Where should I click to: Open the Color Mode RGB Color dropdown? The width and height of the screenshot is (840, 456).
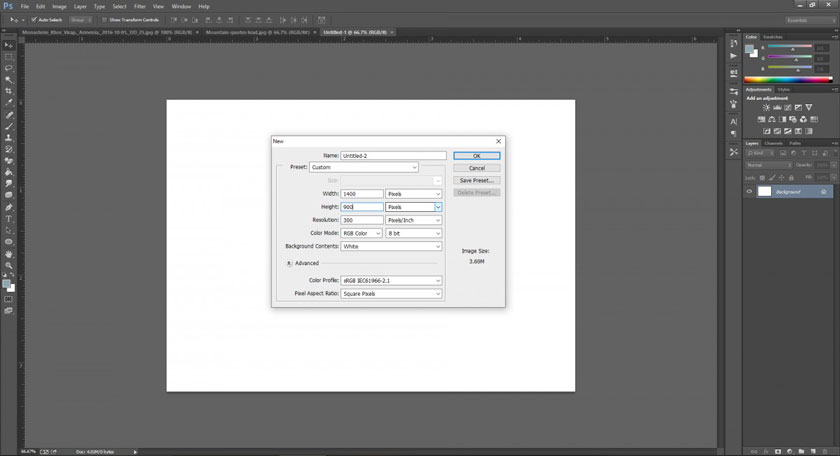362,233
